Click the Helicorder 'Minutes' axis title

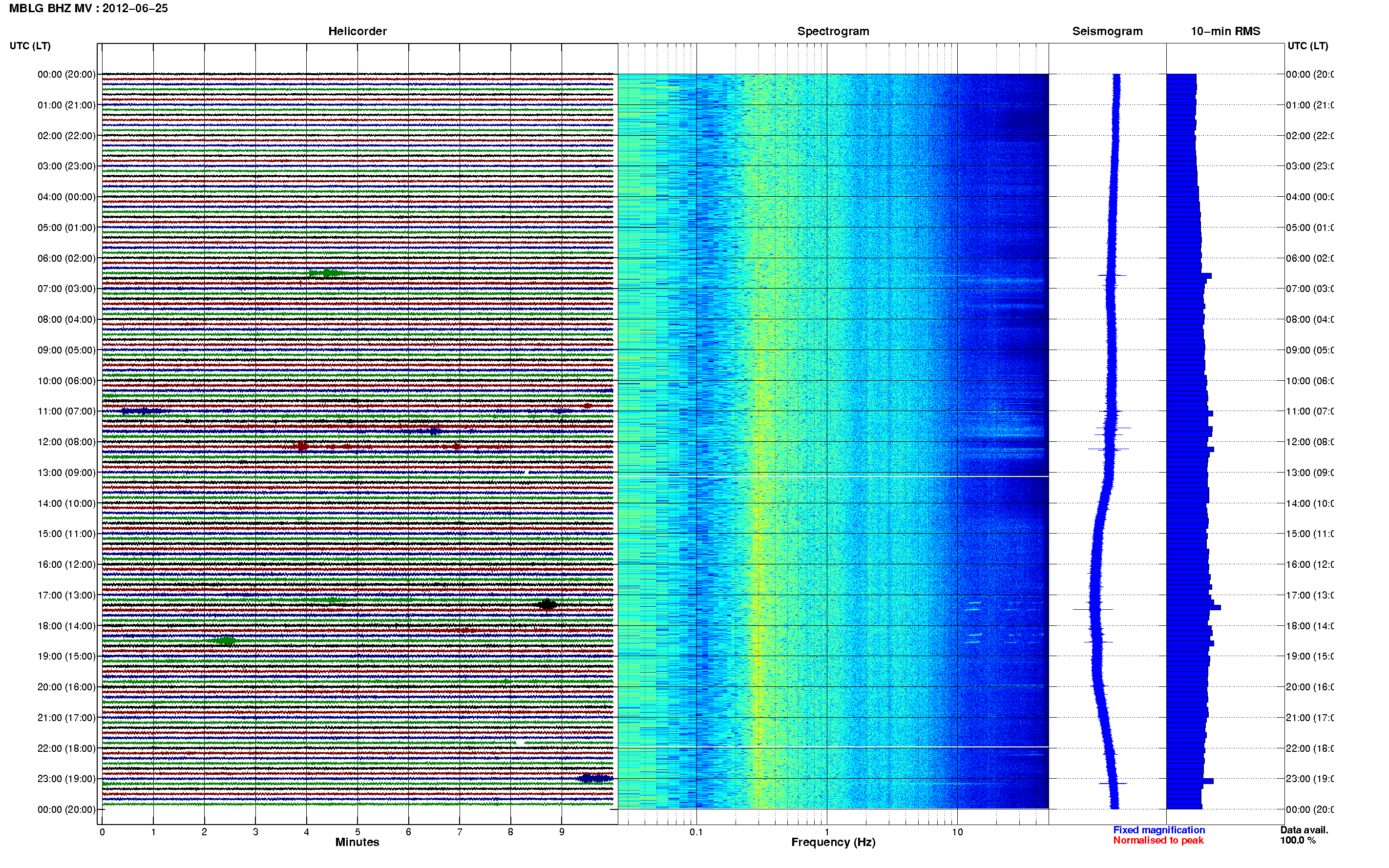tap(357, 842)
